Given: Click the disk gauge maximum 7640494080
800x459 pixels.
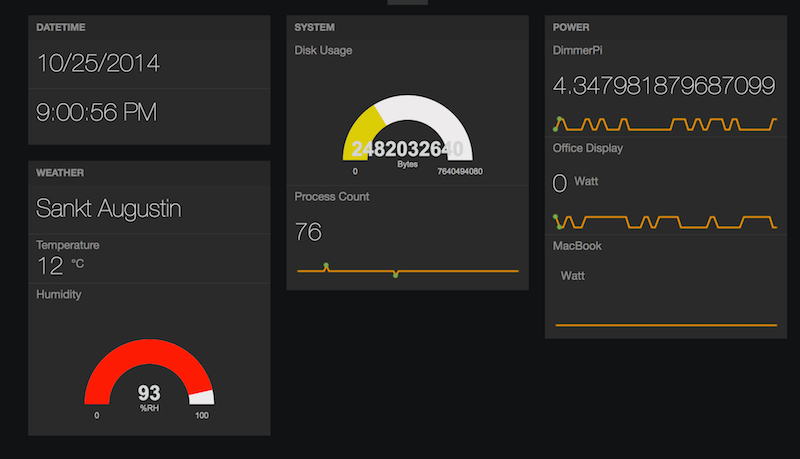Looking at the screenshot, I should (x=460, y=171).
